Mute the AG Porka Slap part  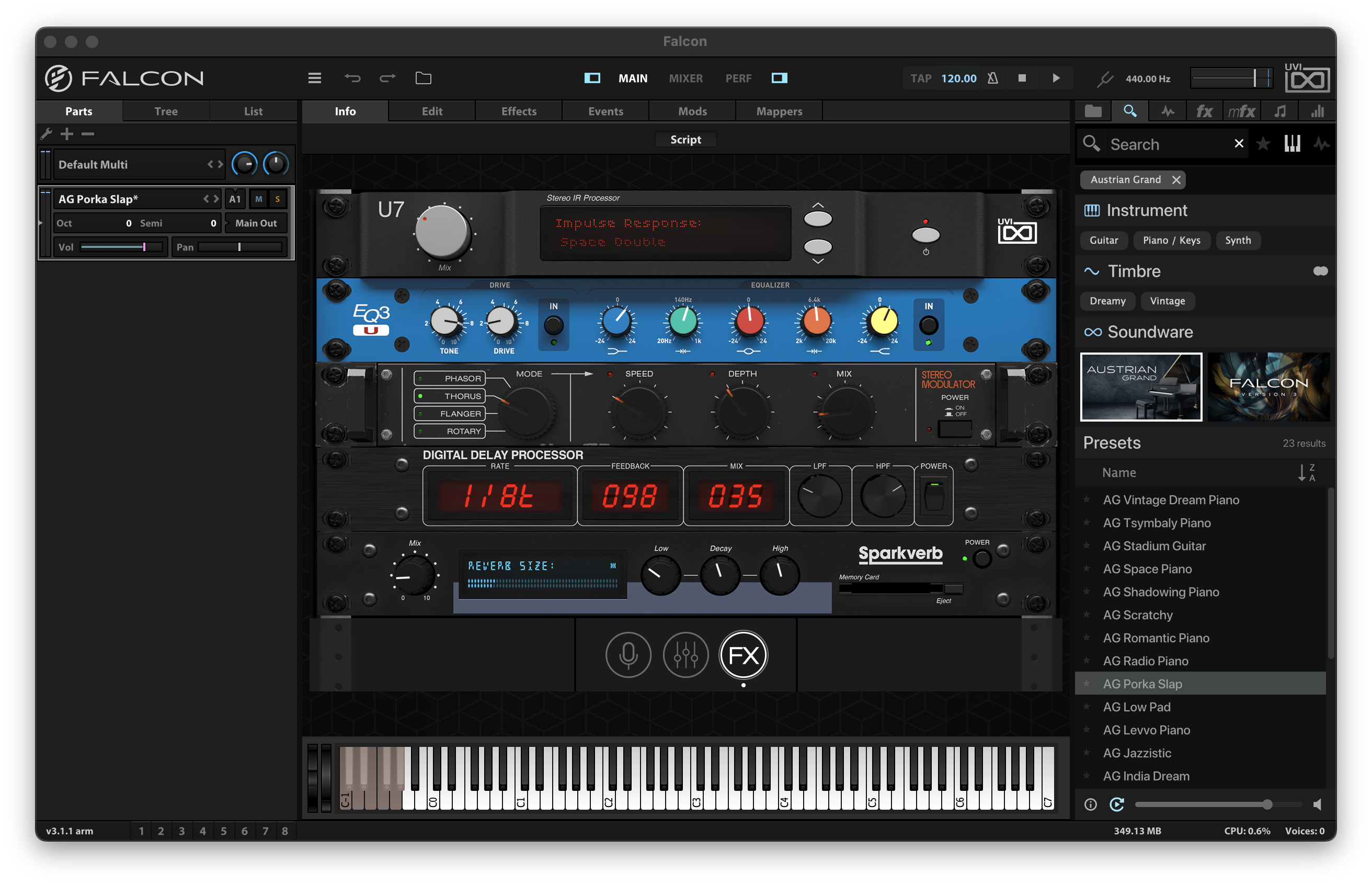[259, 199]
